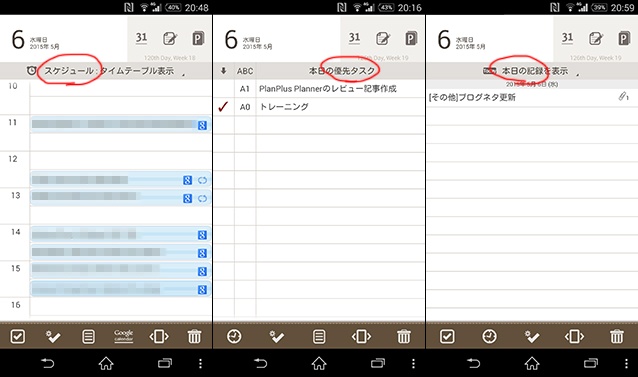Tap schedule clock icon in middle screen toolbar
Viewport: 638px width, 377px height.
click(234, 336)
